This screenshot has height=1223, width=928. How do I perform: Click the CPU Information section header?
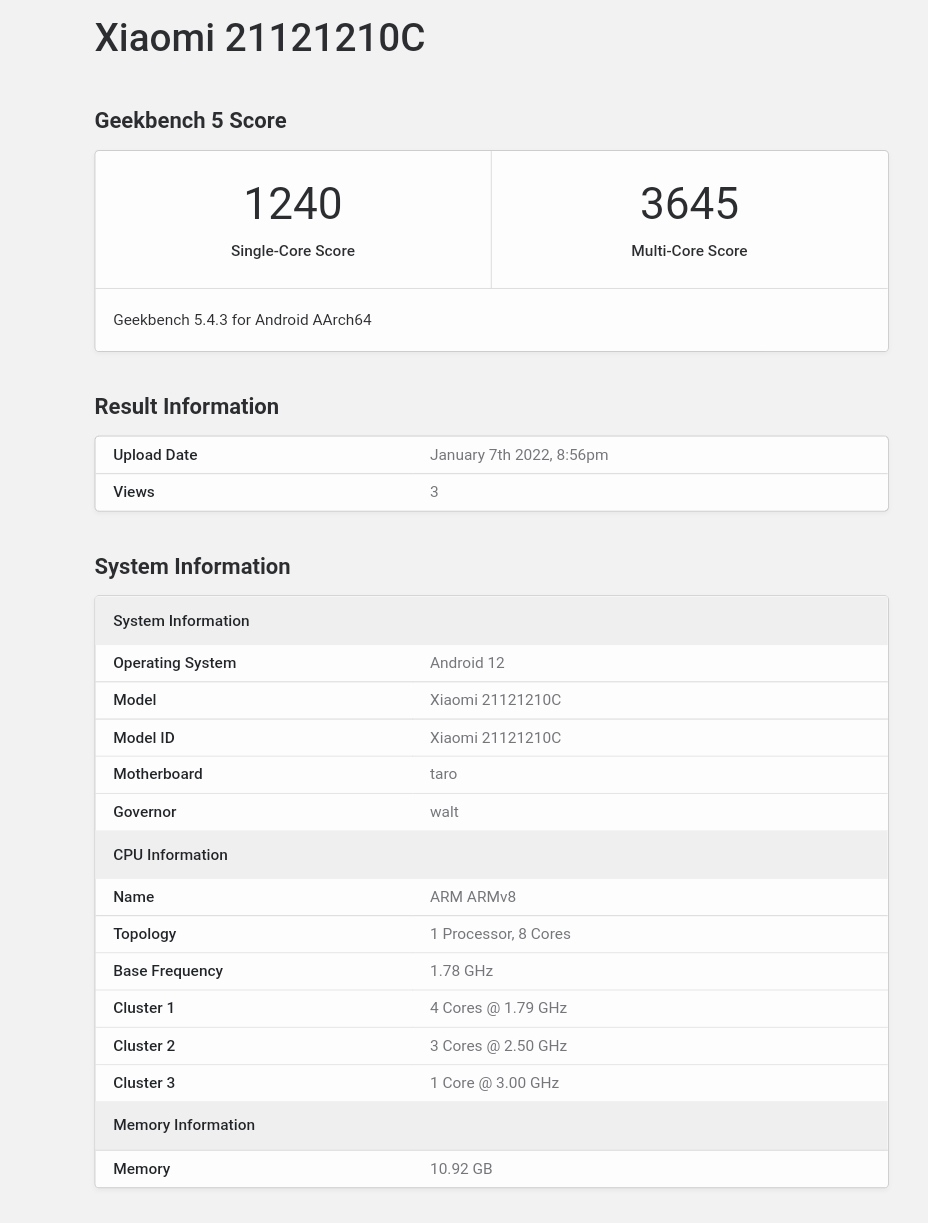tap(170, 855)
